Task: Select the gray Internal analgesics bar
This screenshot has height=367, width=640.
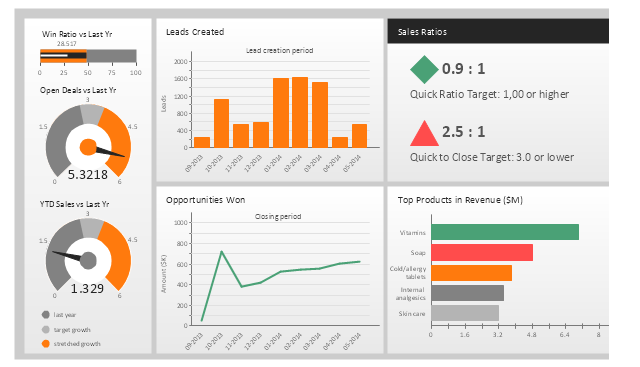Action: click(x=467, y=293)
